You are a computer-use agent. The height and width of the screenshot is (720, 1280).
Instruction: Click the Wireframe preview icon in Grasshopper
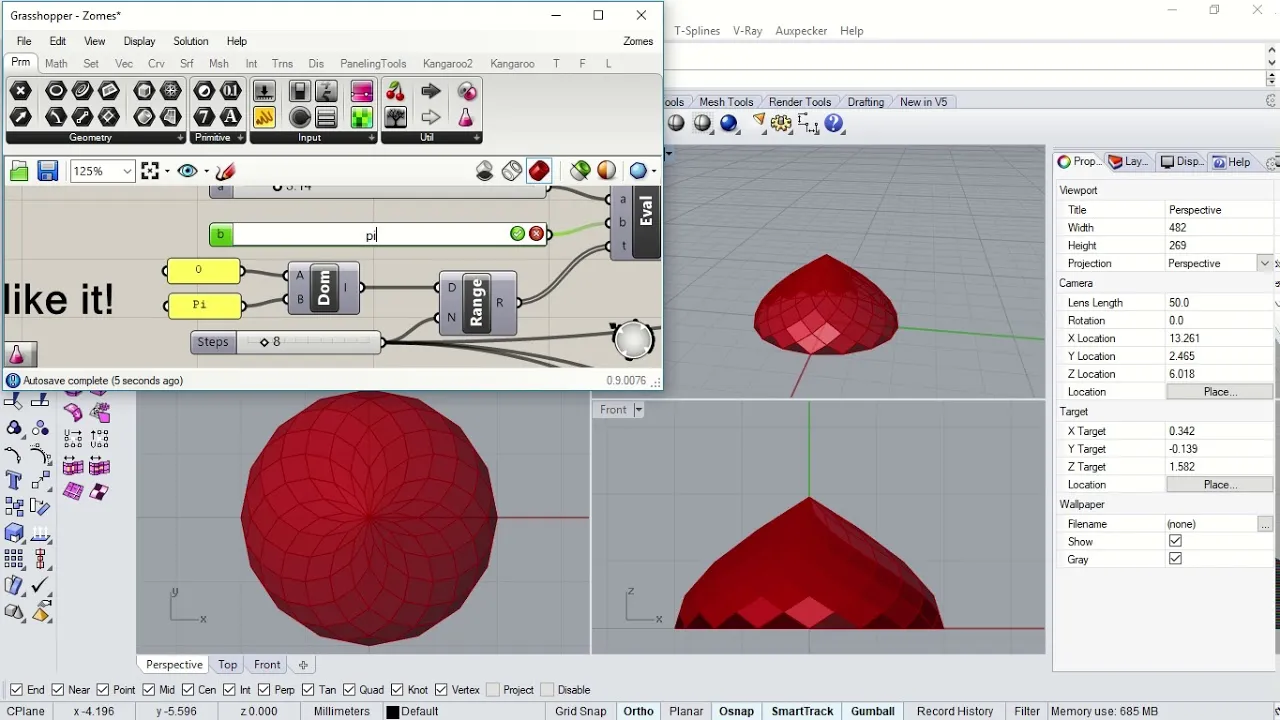pyautogui.click(x=512, y=171)
